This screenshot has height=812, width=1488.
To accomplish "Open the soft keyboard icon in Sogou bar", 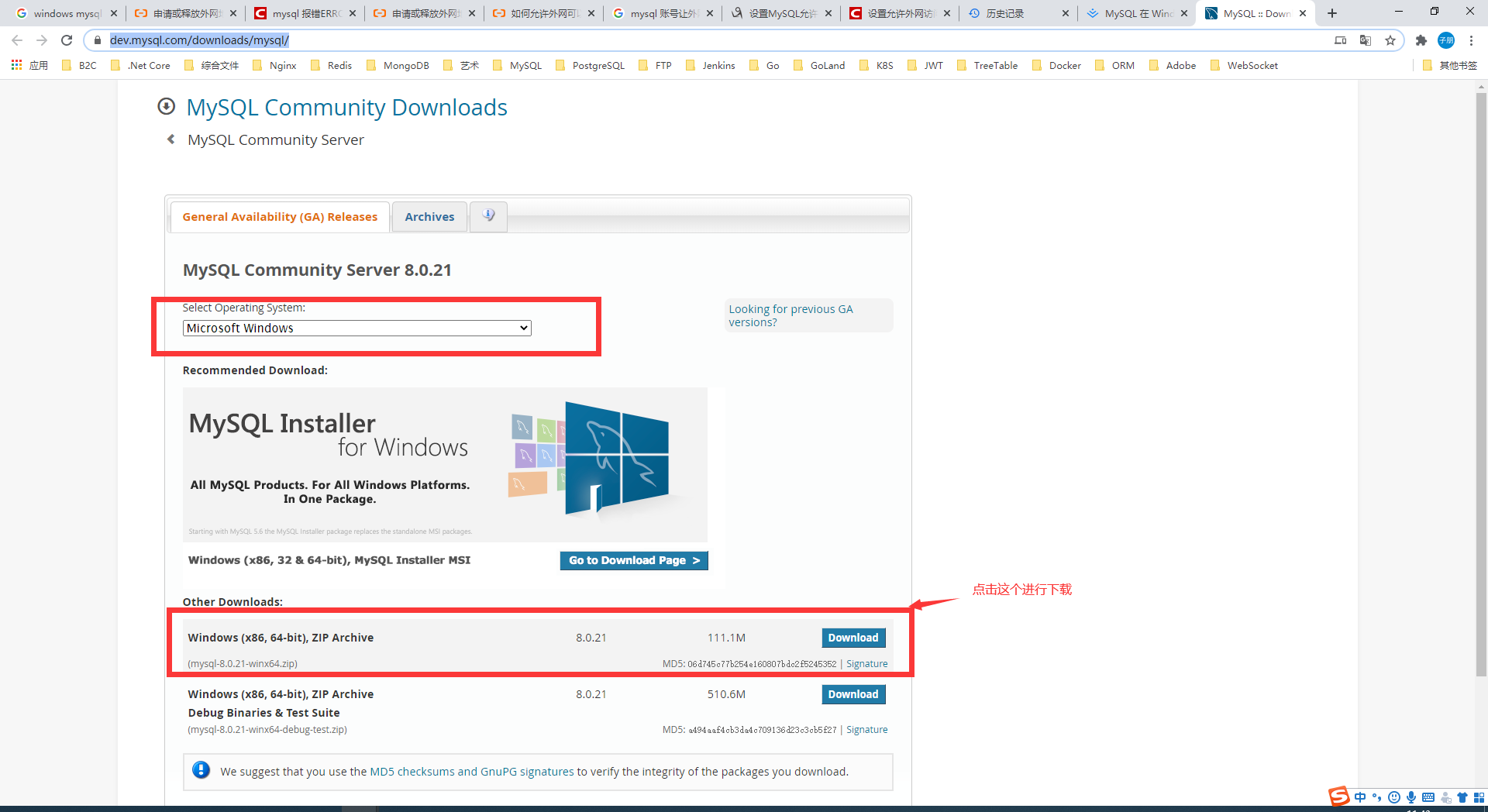I will pos(1428,797).
